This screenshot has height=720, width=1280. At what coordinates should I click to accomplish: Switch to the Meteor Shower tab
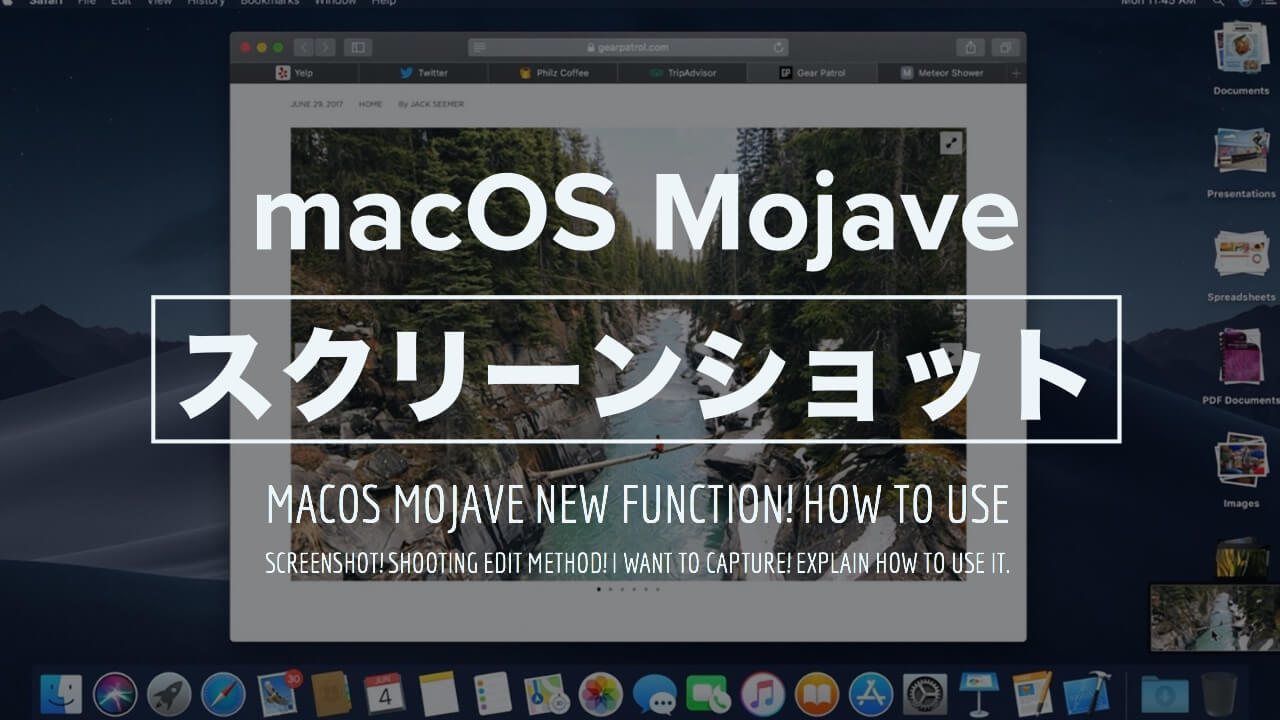tap(942, 73)
